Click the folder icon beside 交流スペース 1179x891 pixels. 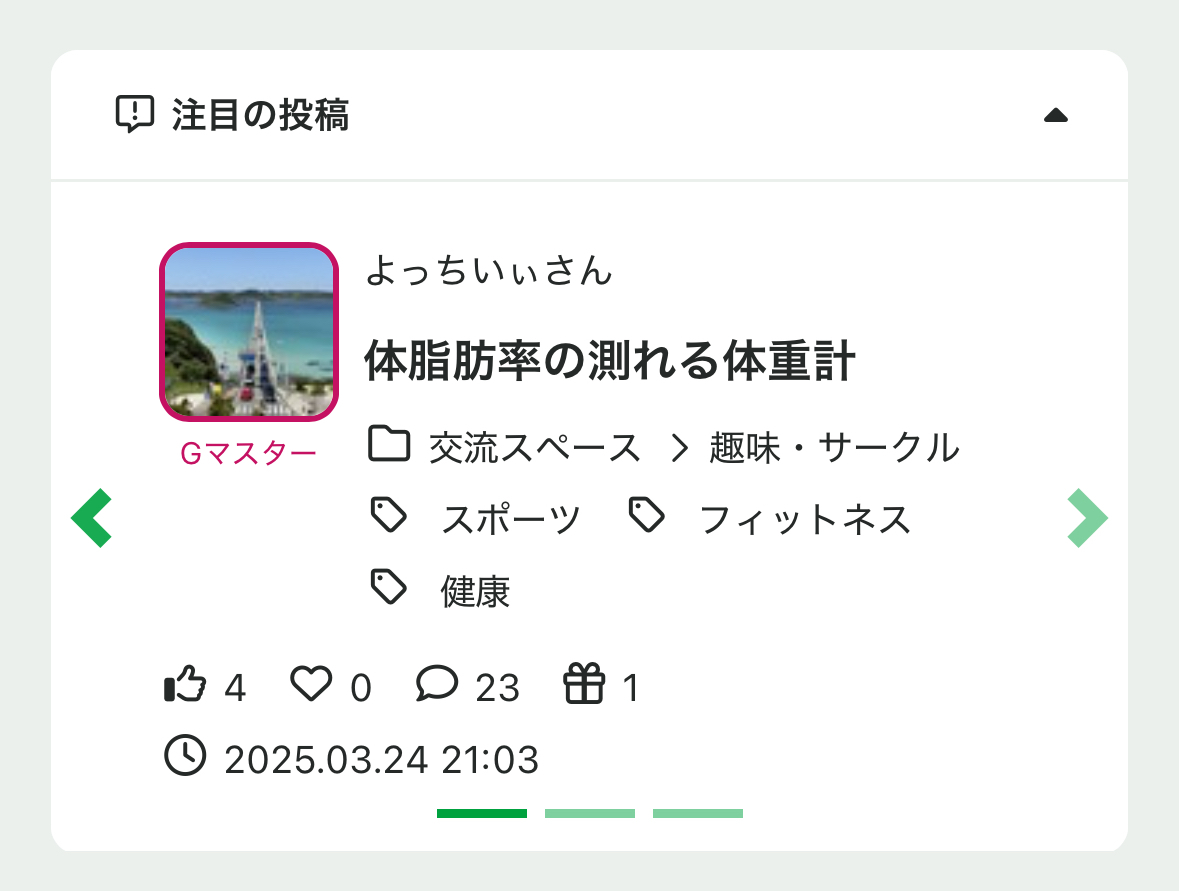click(389, 444)
